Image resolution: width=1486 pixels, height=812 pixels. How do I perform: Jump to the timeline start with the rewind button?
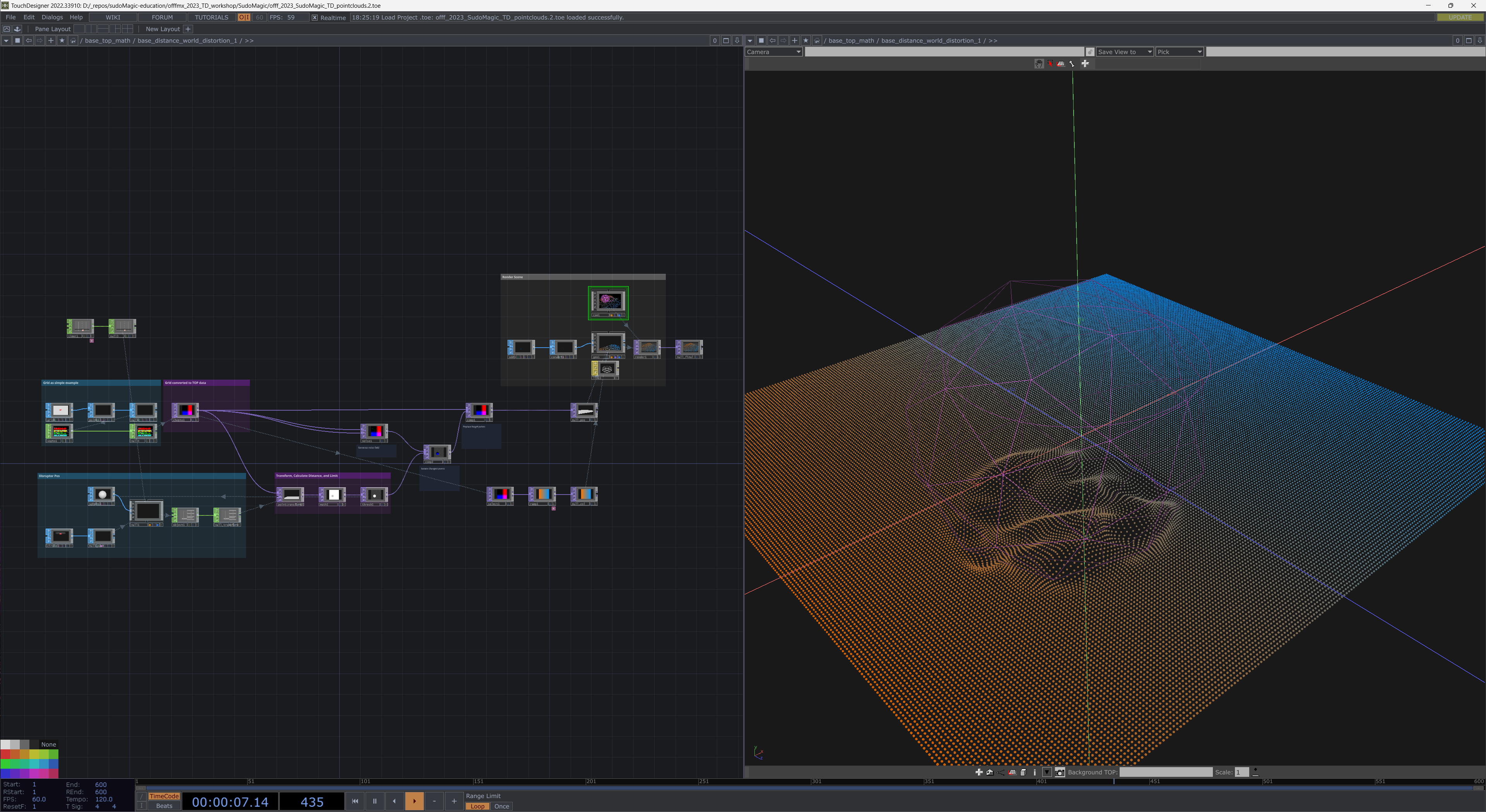(x=355, y=801)
